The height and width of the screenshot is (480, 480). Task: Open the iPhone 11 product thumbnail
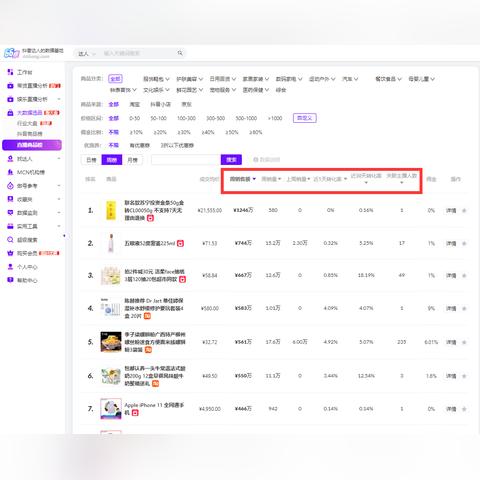[111, 409]
